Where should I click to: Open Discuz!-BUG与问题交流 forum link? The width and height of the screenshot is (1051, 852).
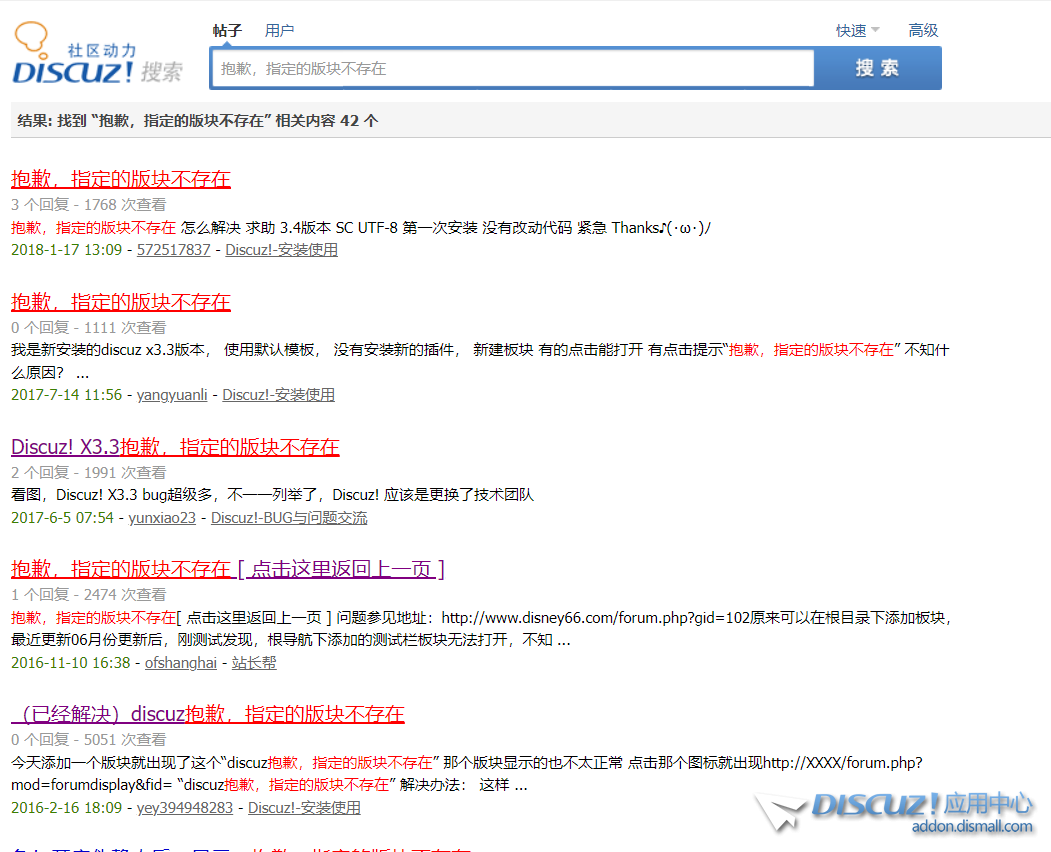click(x=288, y=518)
